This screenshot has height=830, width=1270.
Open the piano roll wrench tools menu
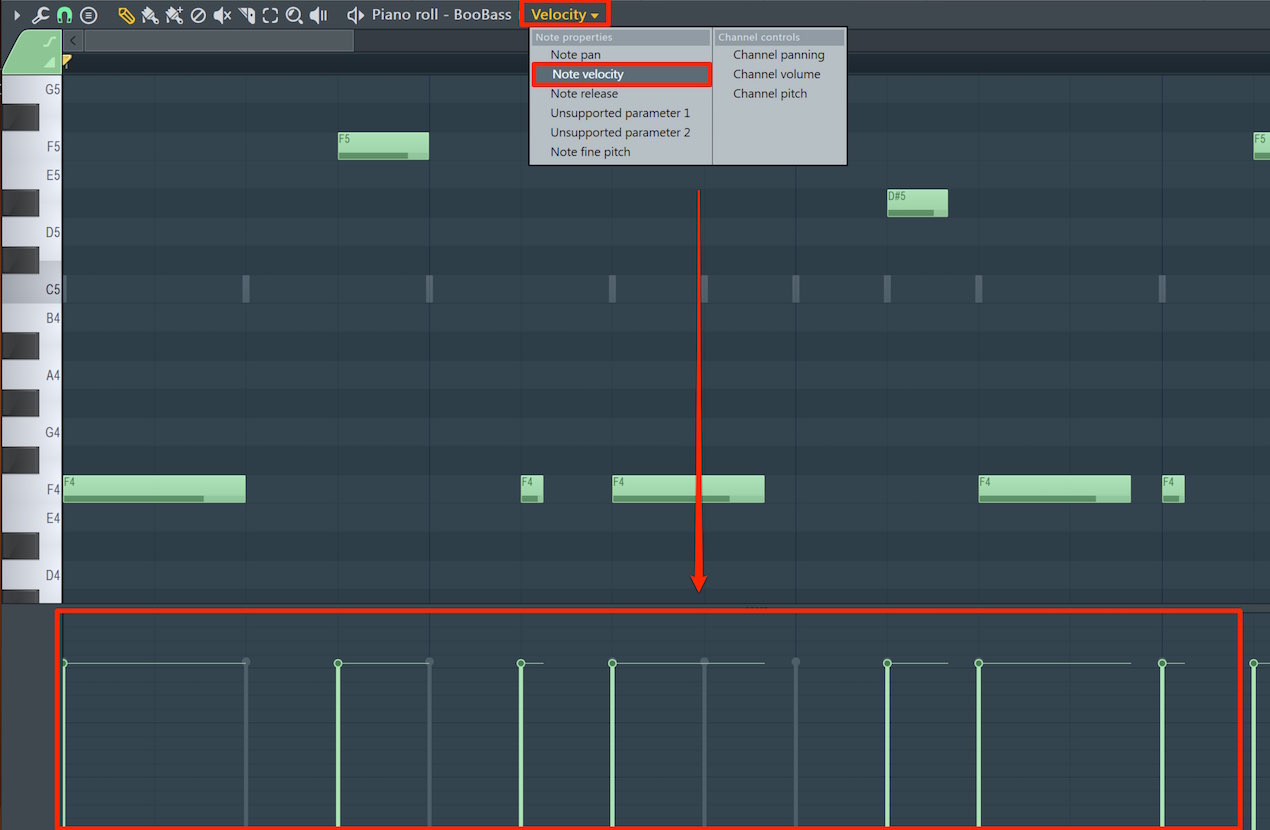41,15
